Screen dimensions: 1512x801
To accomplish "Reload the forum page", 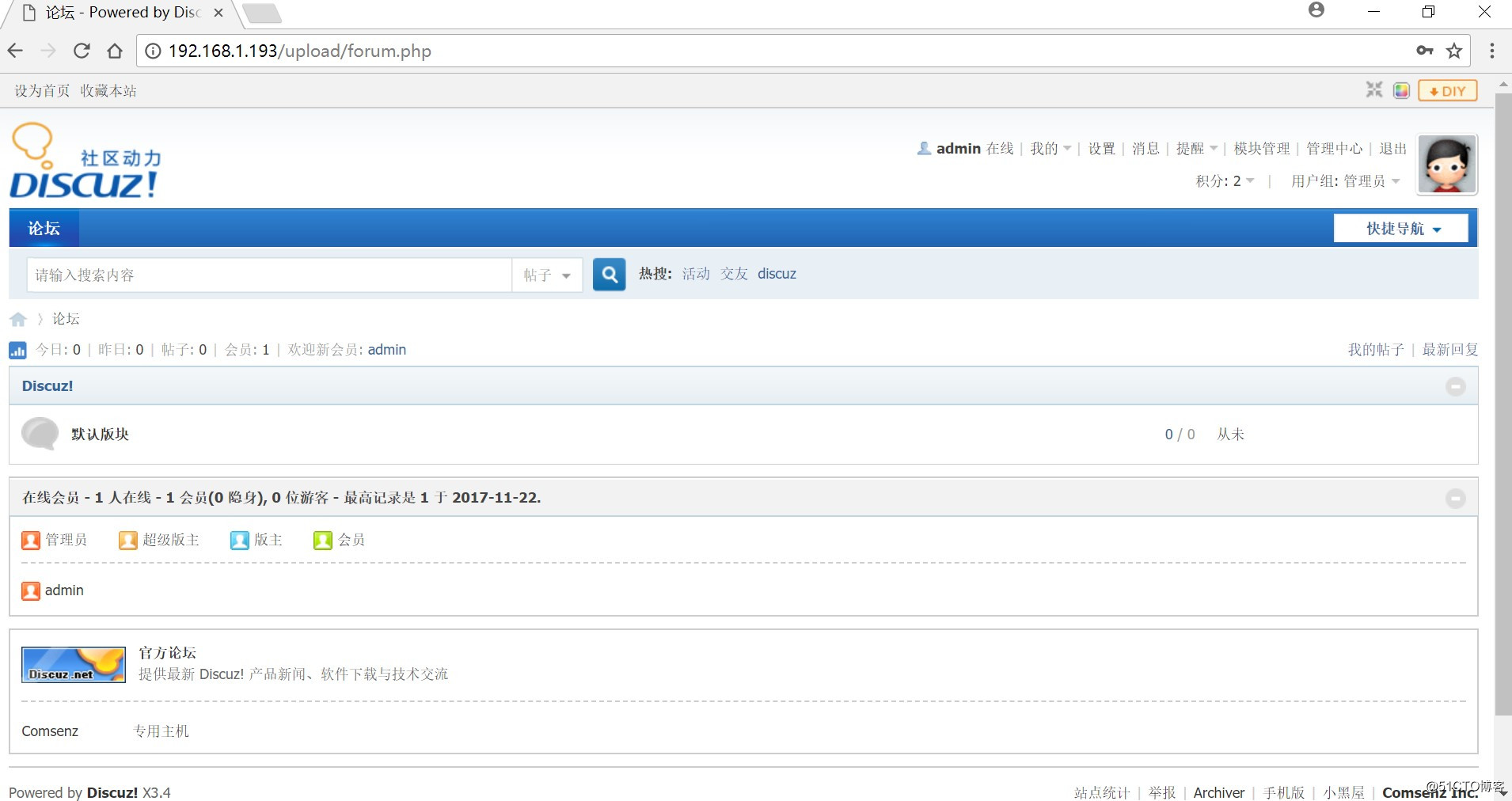I will [x=82, y=51].
